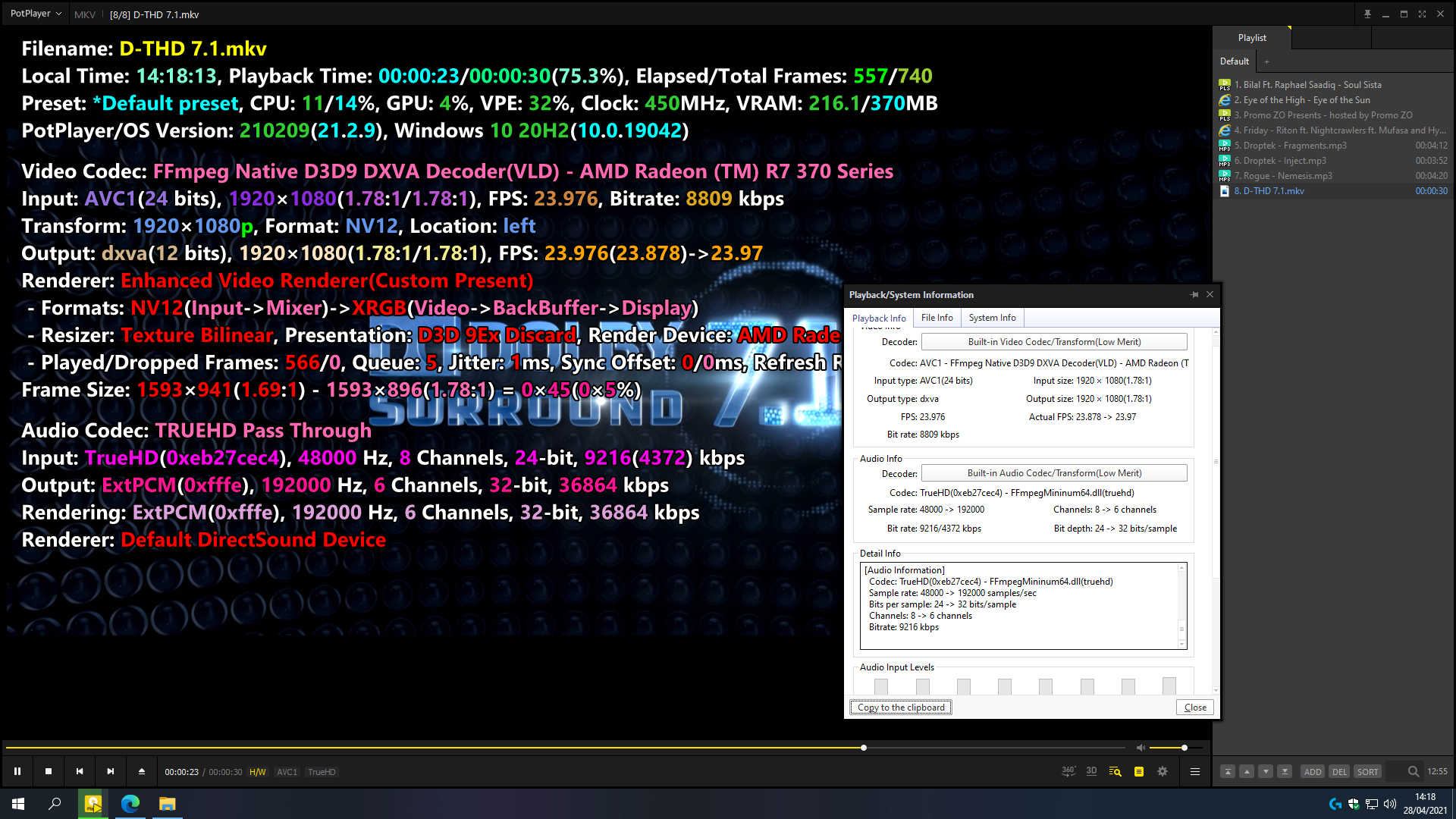This screenshot has height=819, width=1456.
Task: Click the eject/open file icon
Action: pyautogui.click(x=142, y=771)
